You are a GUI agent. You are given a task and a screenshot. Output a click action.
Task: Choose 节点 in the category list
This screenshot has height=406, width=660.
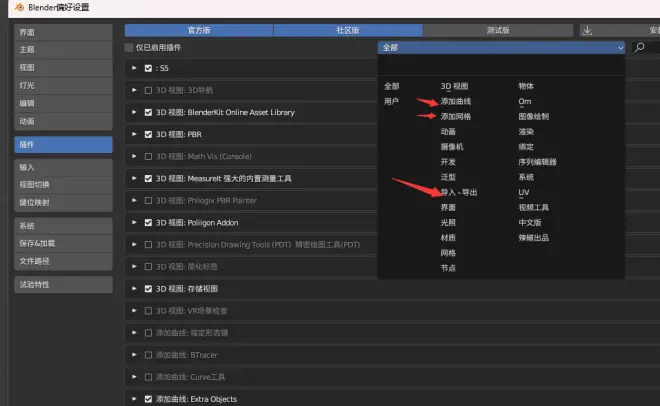[448, 268]
